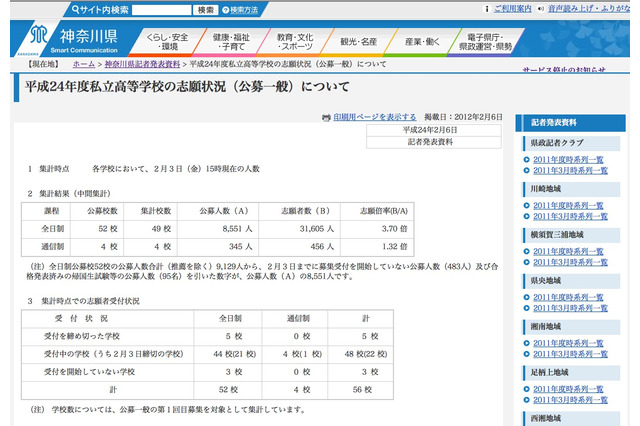The width and height of the screenshot is (640, 426).
Task: Open the 検索方法 help link
Action: point(244,10)
